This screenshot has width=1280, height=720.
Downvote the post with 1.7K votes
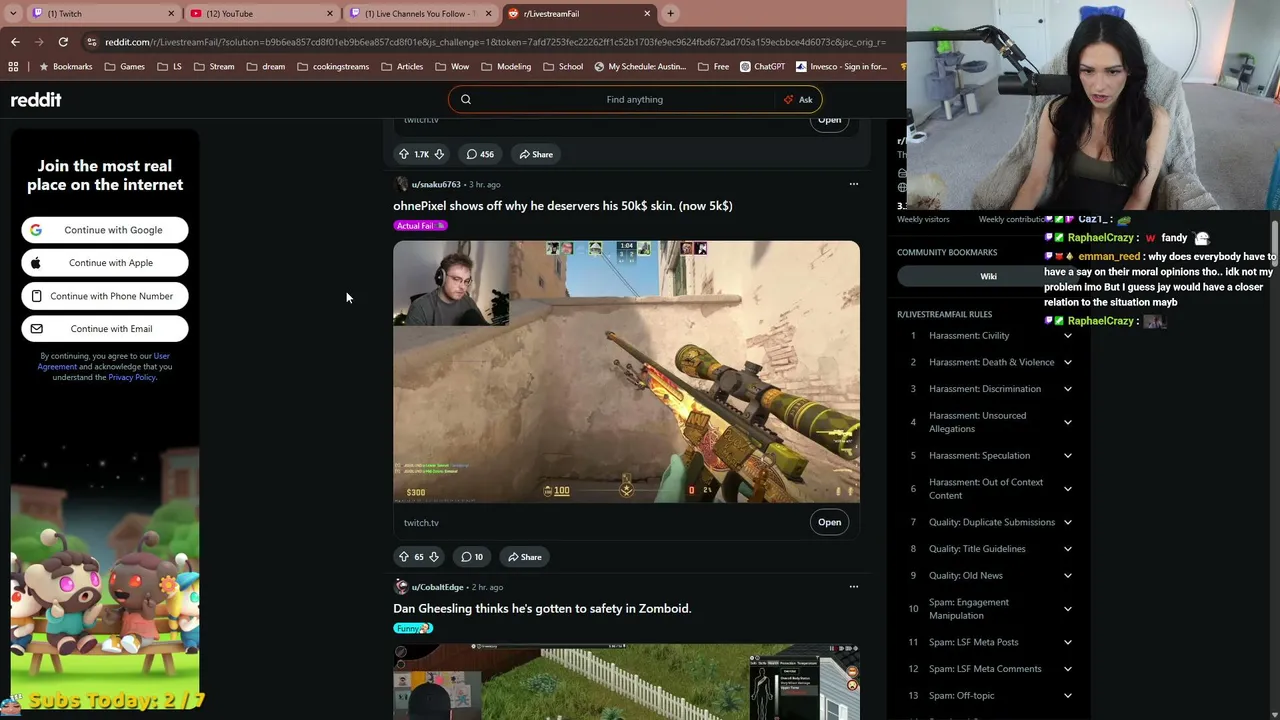coord(439,154)
